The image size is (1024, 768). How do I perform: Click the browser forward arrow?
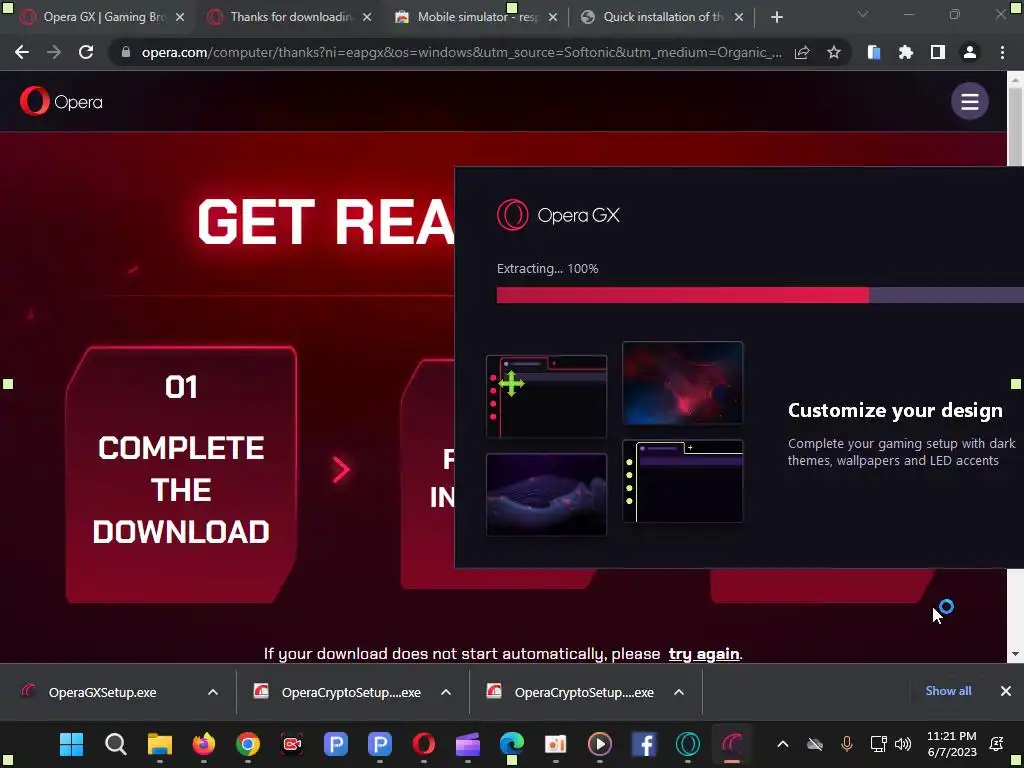click(54, 52)
